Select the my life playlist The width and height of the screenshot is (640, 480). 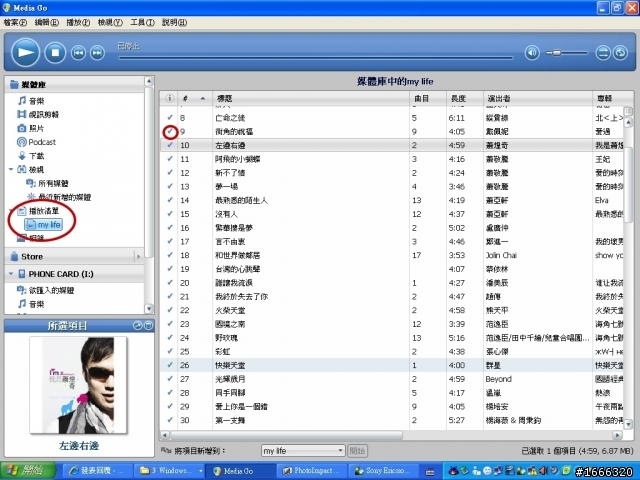43,224
